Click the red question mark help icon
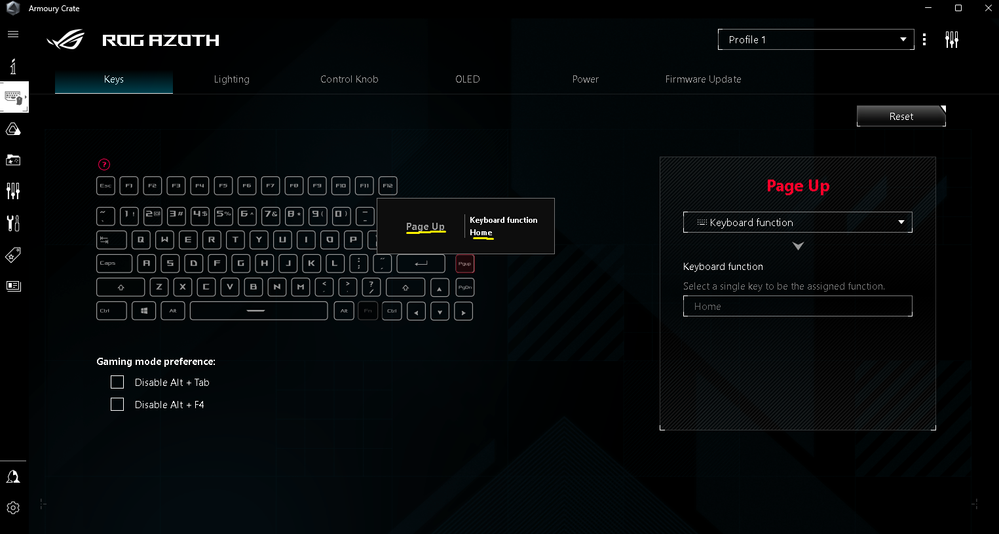This screenshot has height=534, width=999. [x=104, y=164]
